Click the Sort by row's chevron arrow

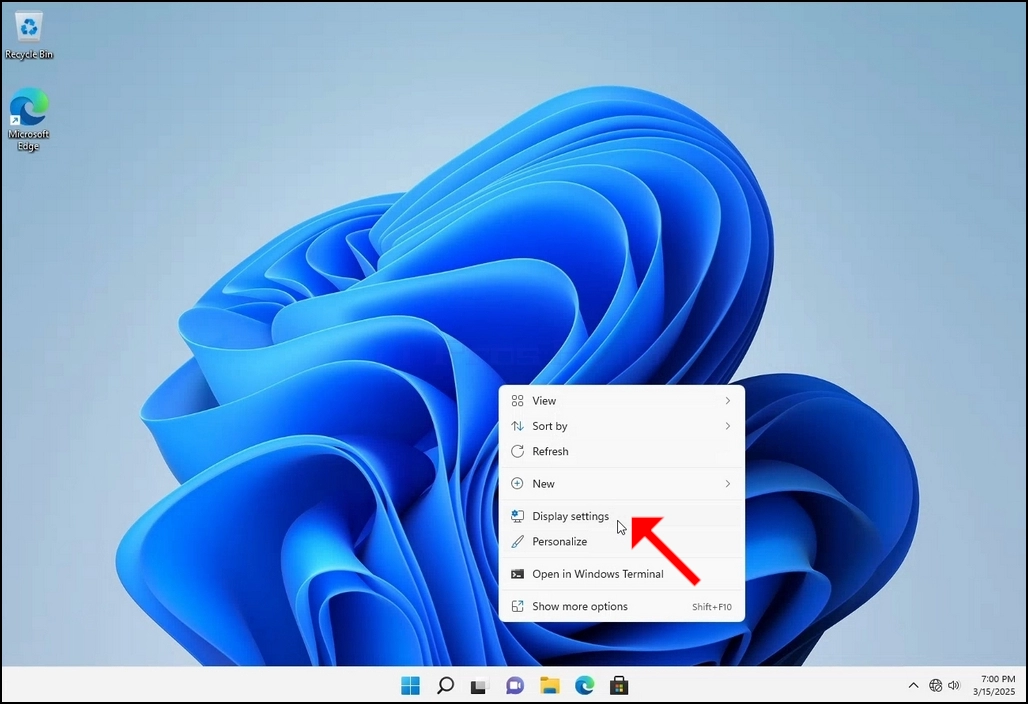(727, 426)
